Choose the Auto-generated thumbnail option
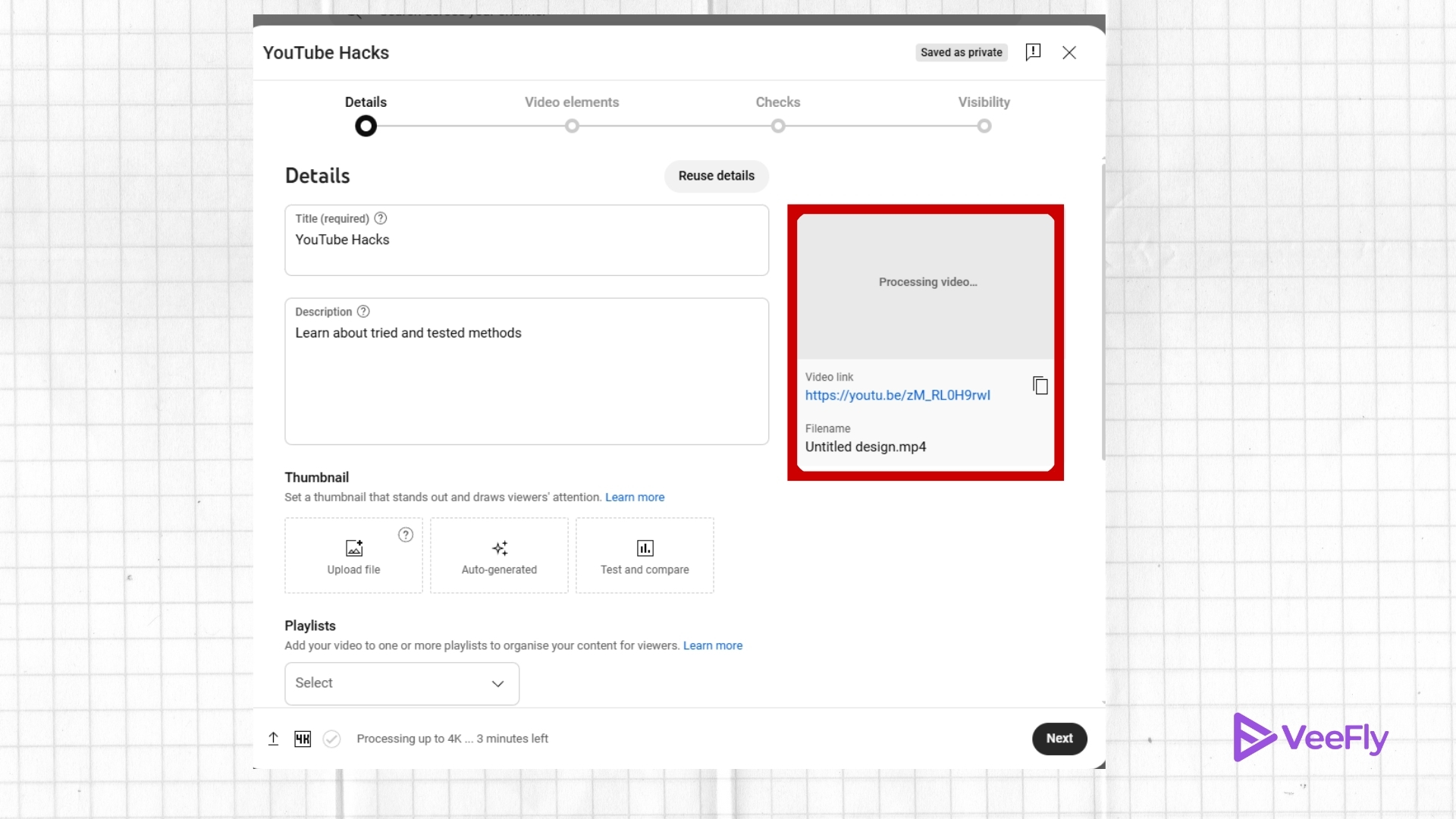 pyautogui.click(x=499, y=555)
